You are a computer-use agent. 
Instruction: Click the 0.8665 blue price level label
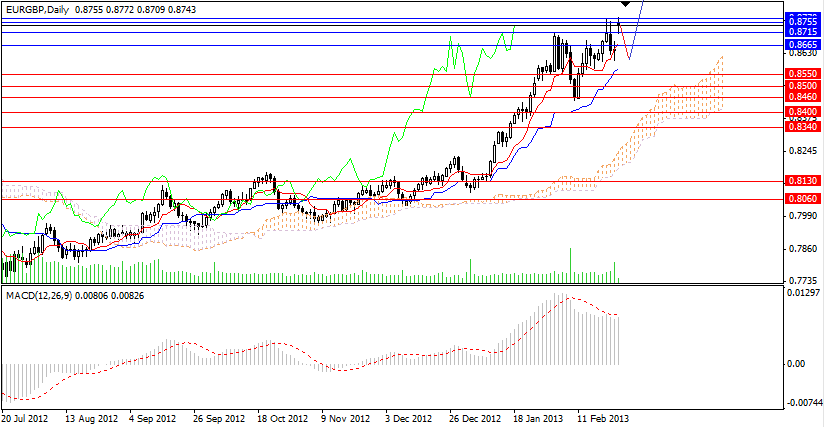pyautogui.click(x=800, y=45)
